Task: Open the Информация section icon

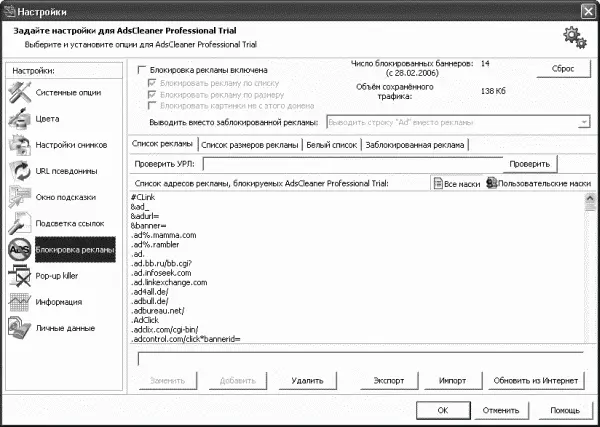Action: (20, 301)
